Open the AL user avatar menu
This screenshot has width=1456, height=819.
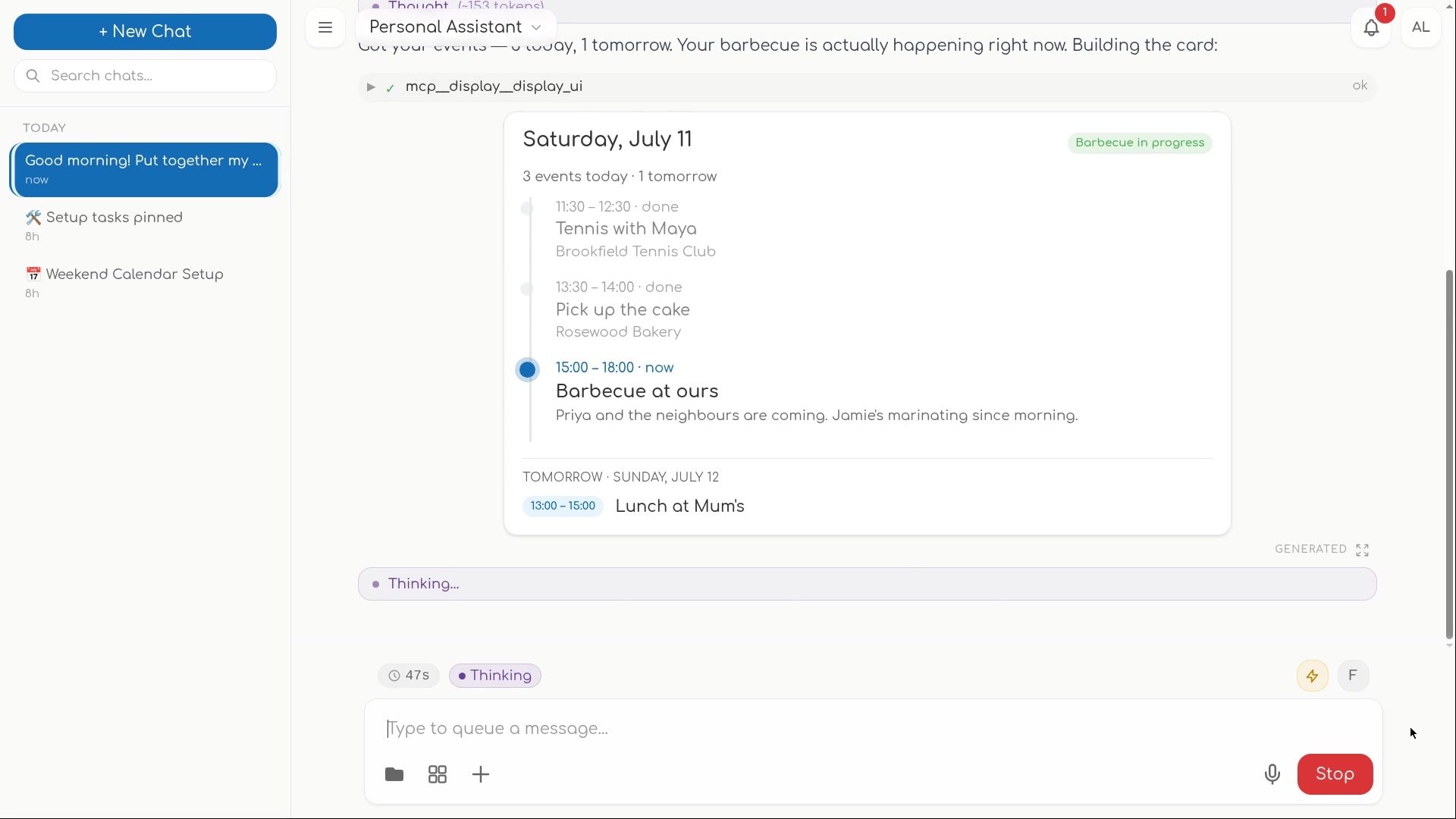[1421, 28]
